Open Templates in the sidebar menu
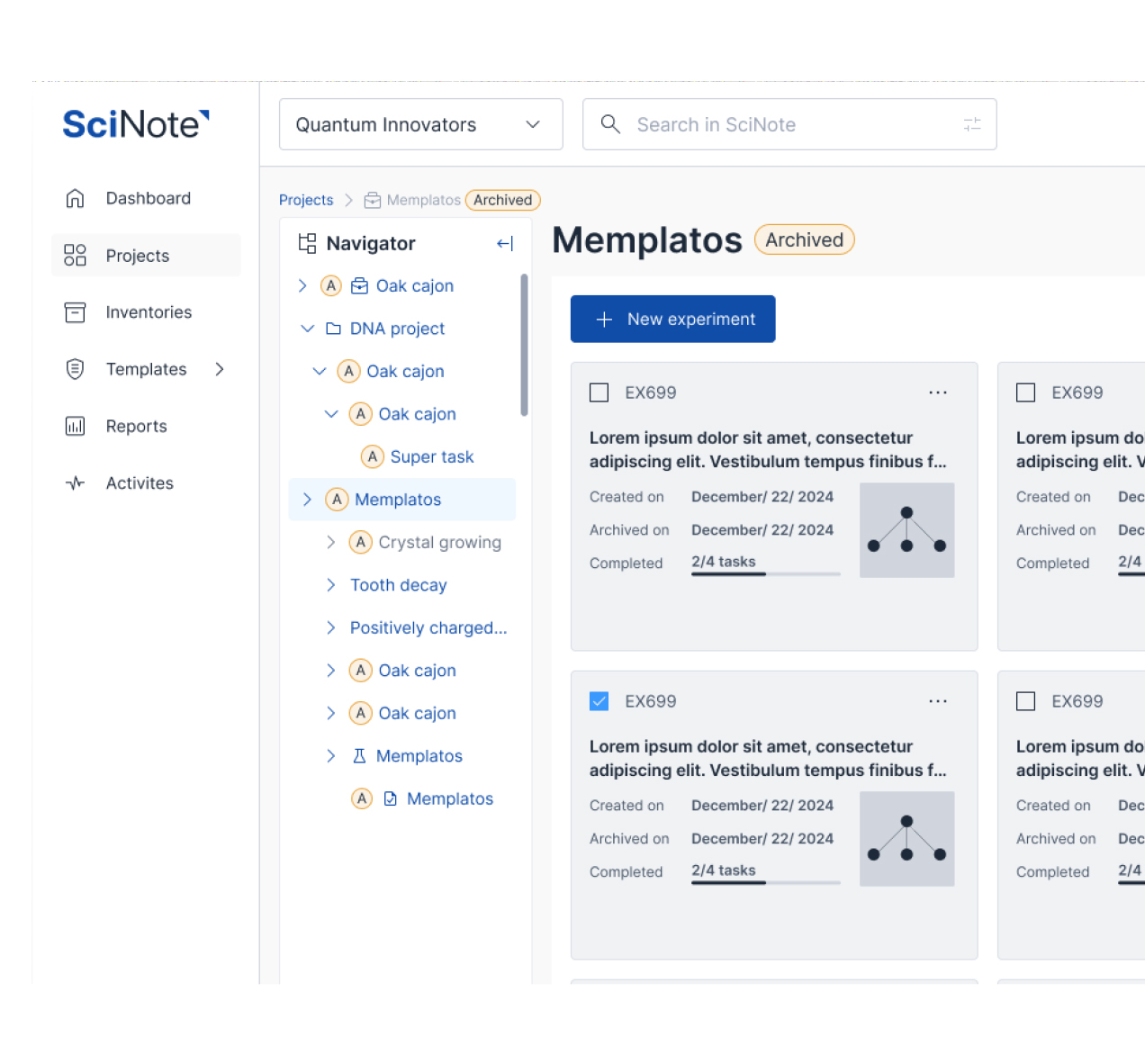This screenshot has width=1145, height=1064. click(x=147, y=369)
